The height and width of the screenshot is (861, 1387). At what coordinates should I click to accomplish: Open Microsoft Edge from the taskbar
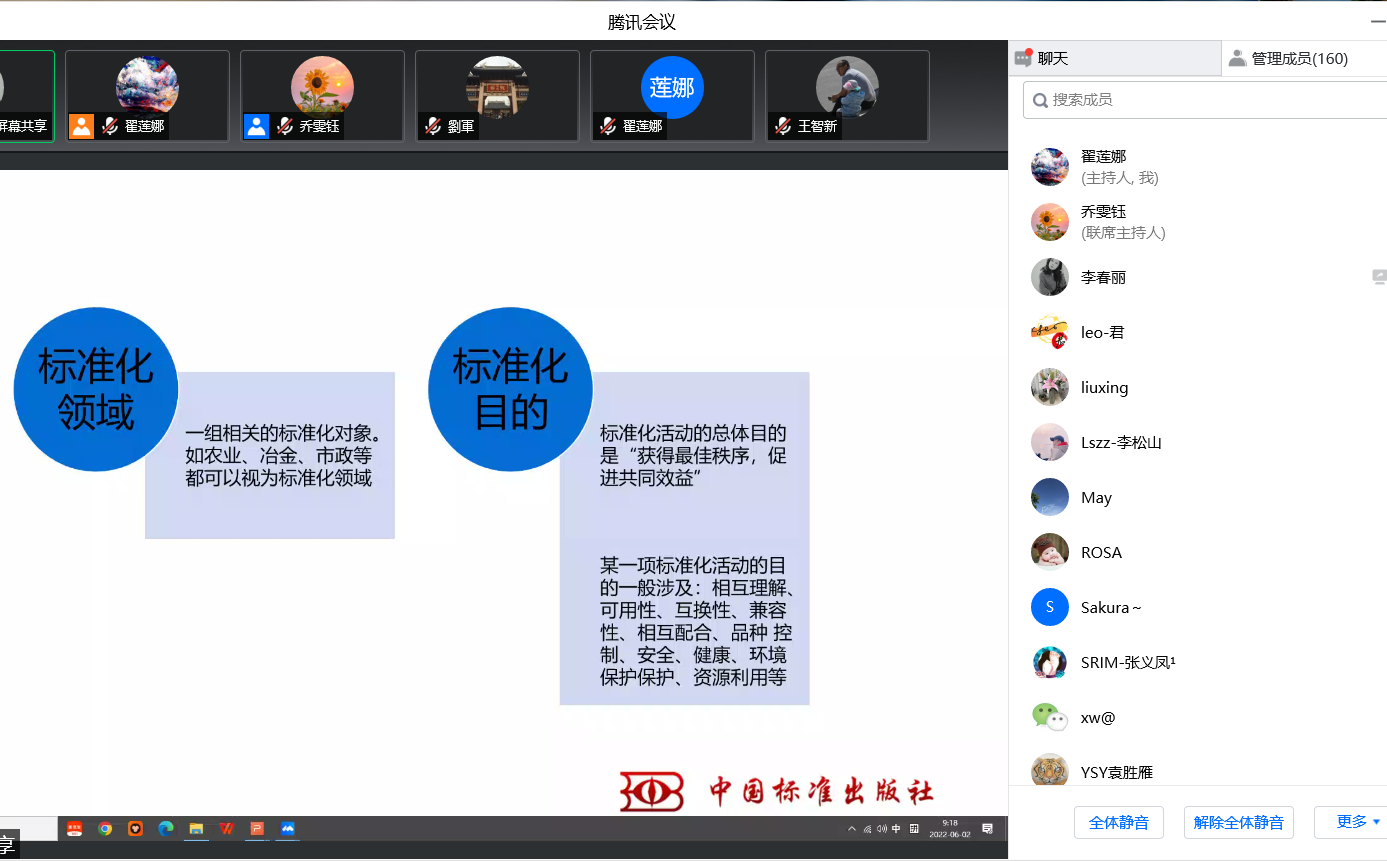[166, 828]
